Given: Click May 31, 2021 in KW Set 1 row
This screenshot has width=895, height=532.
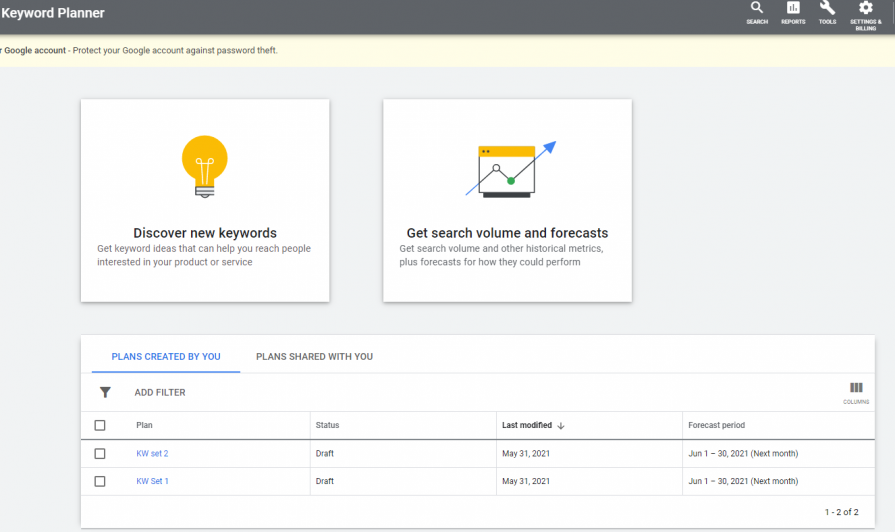Looking at the screenshot, I should (x=526, y=481).
